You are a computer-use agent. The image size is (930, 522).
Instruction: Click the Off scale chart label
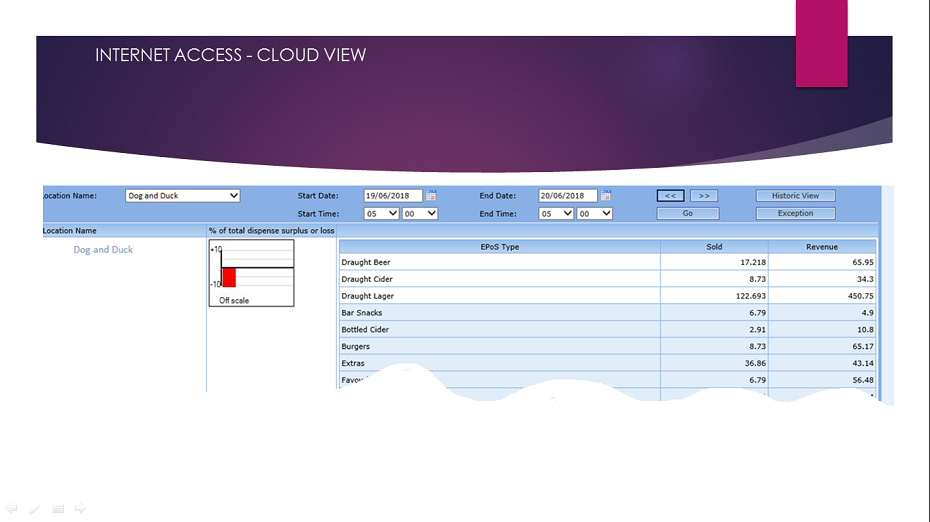(x=234, y=301)
